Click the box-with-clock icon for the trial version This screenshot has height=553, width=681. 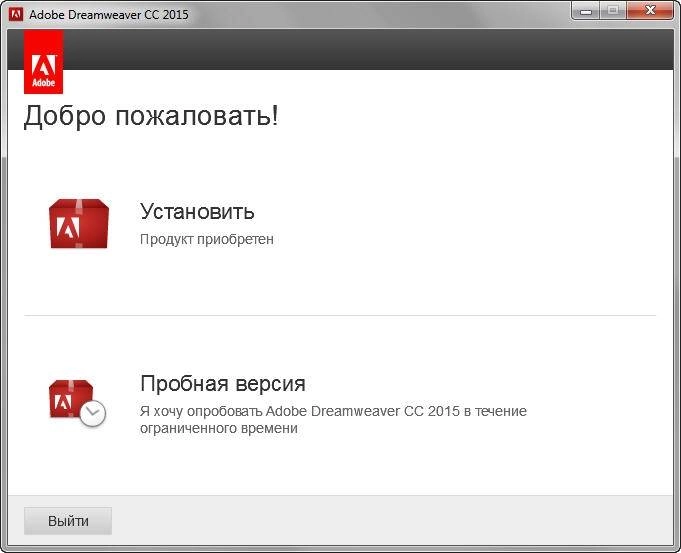pyautogui.click(x=77, y=403)
